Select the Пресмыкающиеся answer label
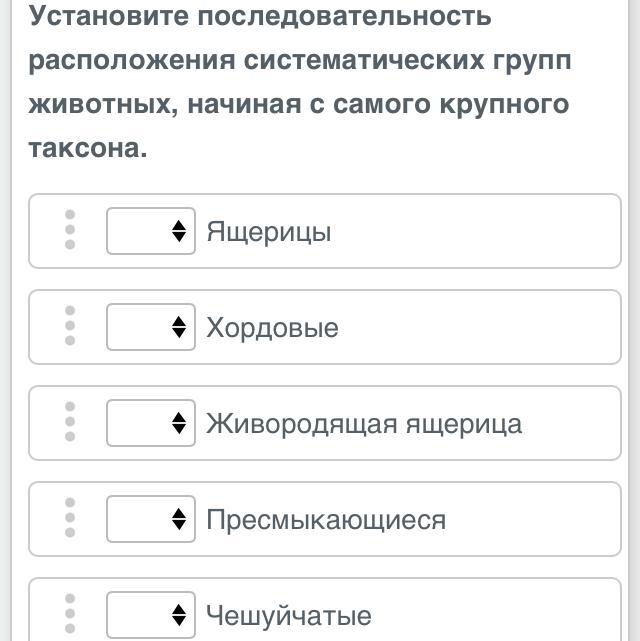The height and width of the screenshot is (641, 640). (x=326, y=520)
